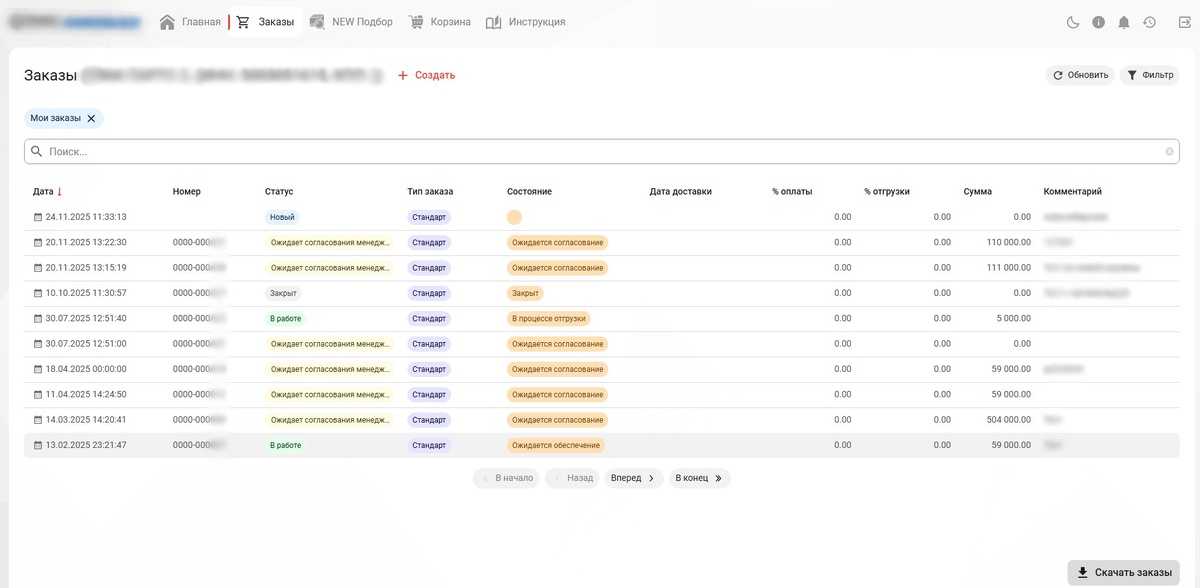Click the Назад pagination button
The image size is (1200, 588).
[x=572, y=478]
